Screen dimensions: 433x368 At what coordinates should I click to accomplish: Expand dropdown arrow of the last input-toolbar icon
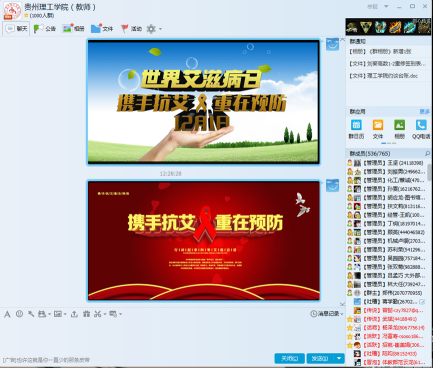120,314
